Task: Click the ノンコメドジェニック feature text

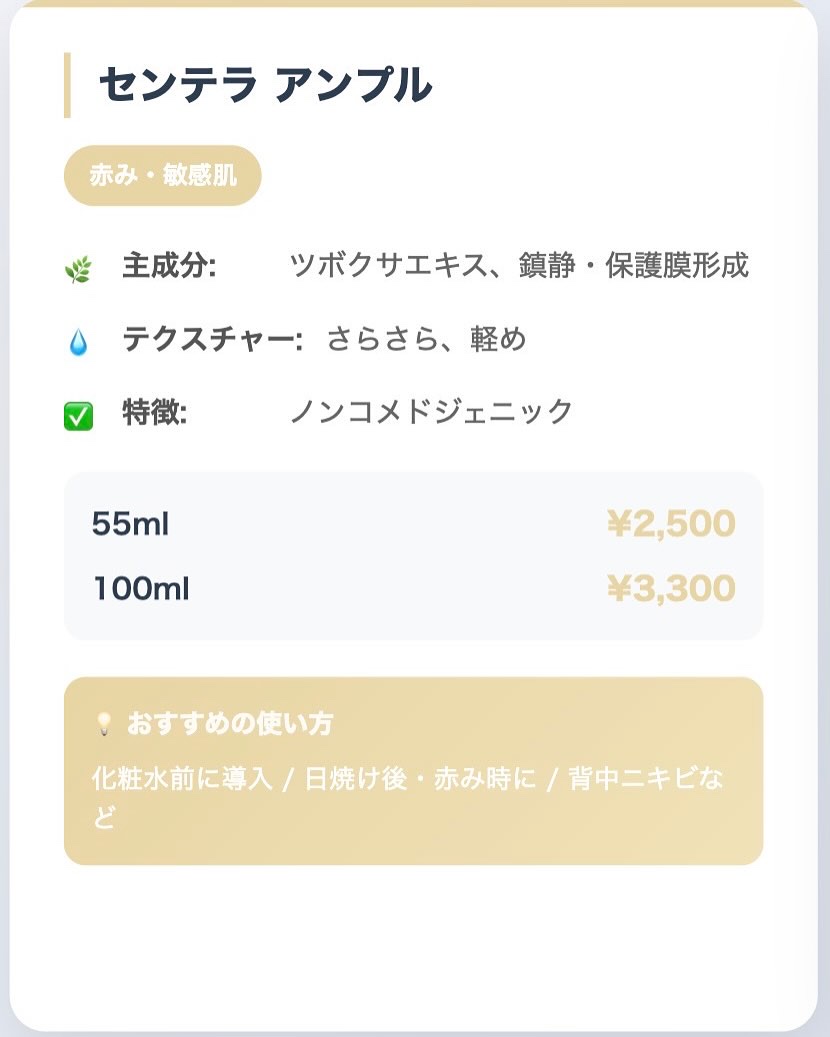Action: coord(431,412)
